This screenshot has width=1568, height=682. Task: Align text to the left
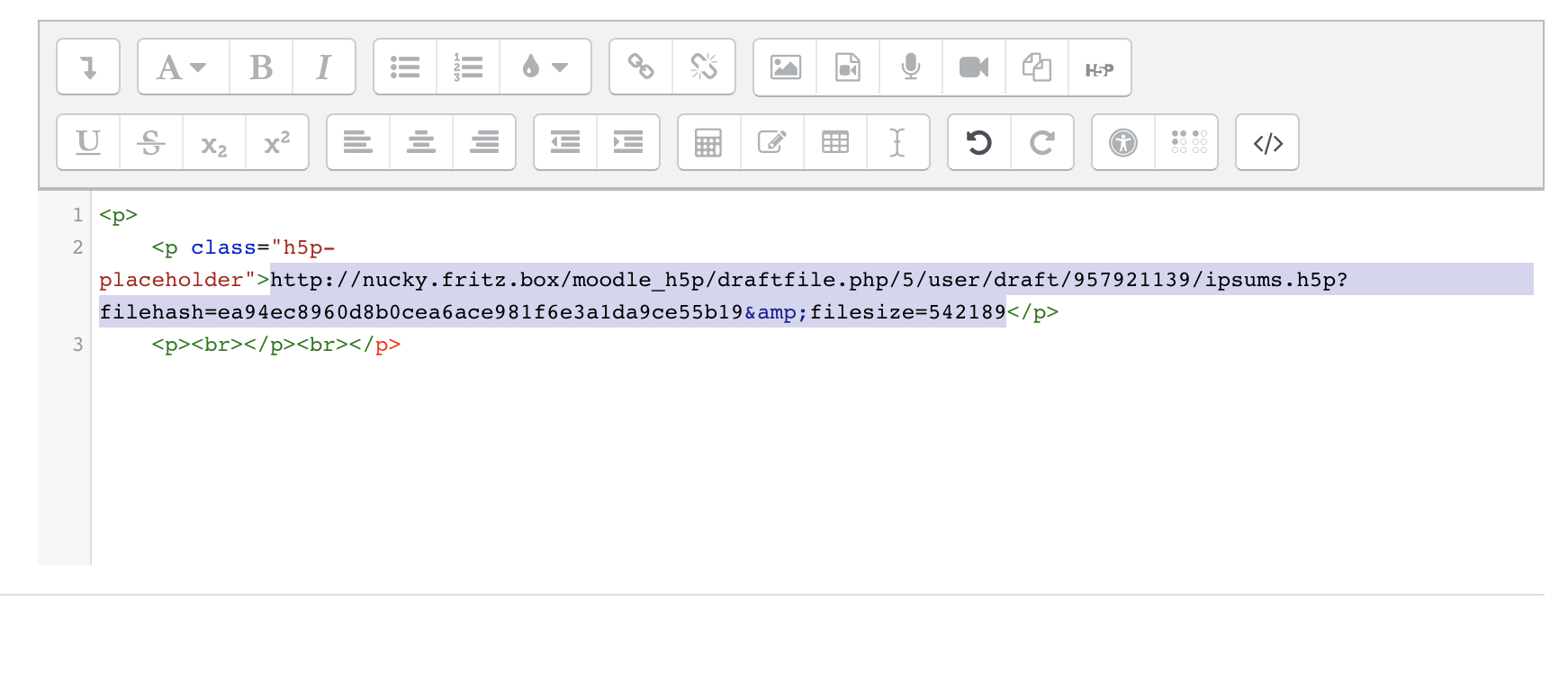[x=358, y=142]
